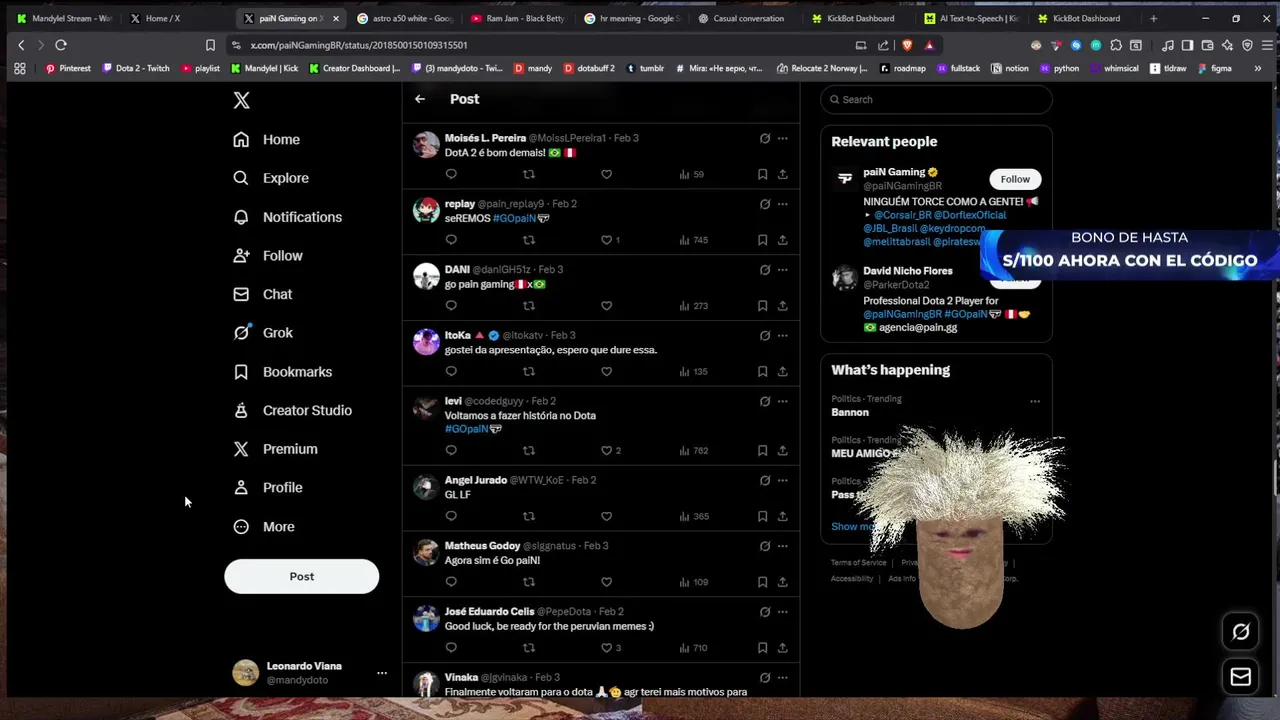Open a new browser tab
The height and width of the screenshot is (720, 1280).
(1153, 18)
